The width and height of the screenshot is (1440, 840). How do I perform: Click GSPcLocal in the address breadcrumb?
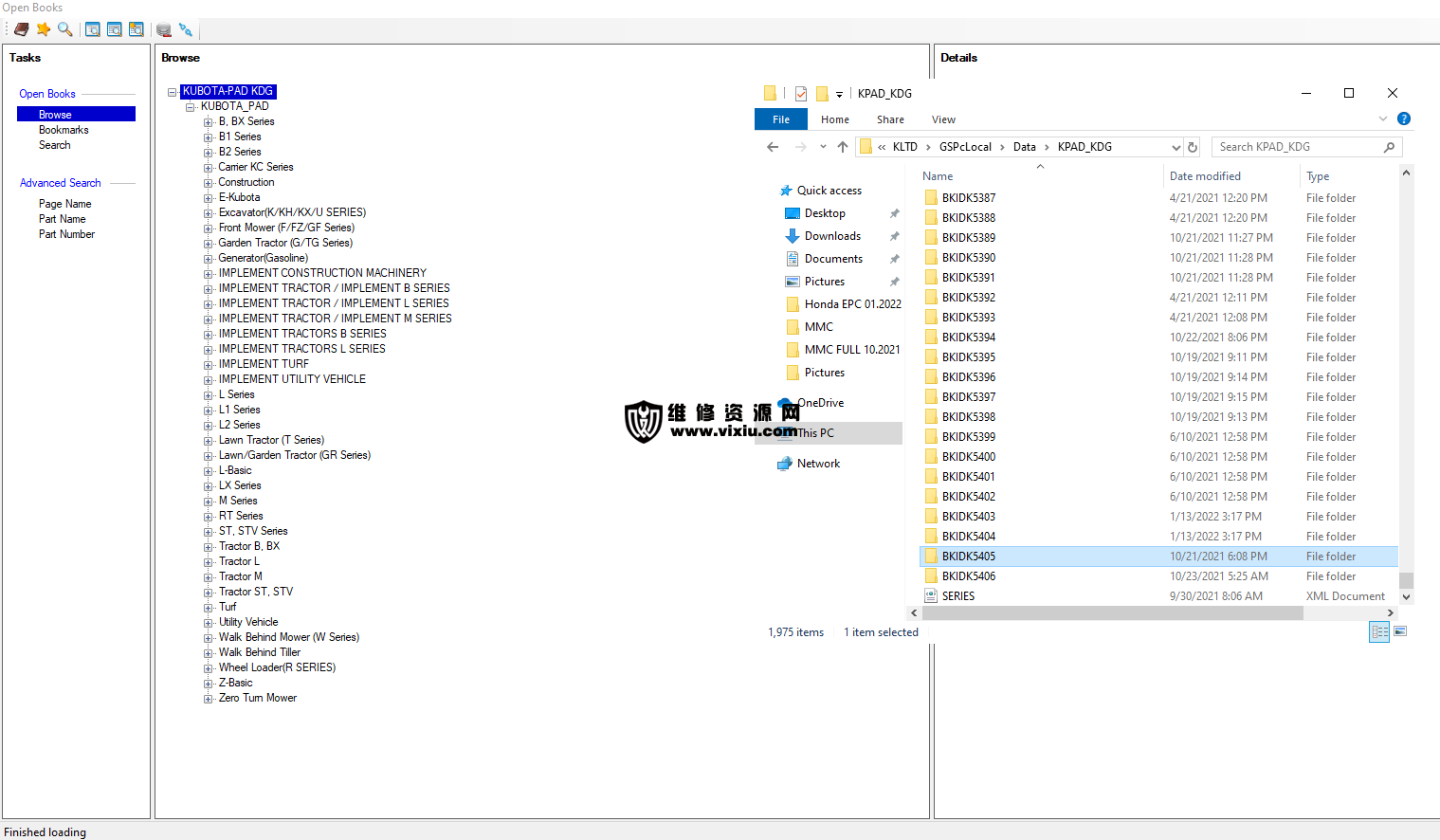[x=965, y=147]
